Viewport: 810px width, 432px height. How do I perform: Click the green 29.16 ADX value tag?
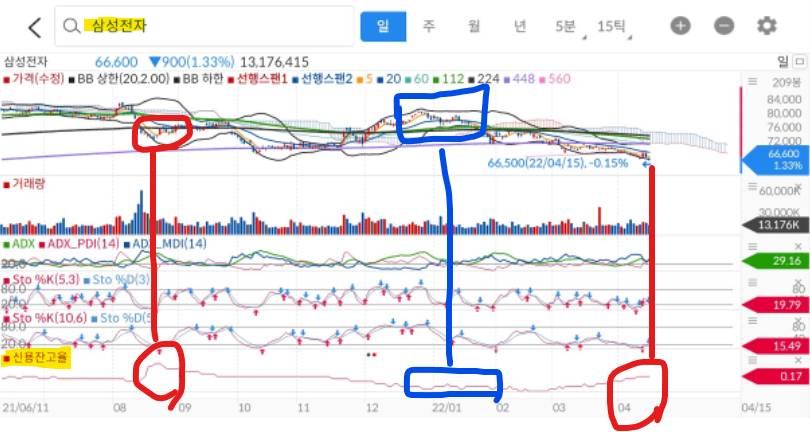click(x=775, y=261)
